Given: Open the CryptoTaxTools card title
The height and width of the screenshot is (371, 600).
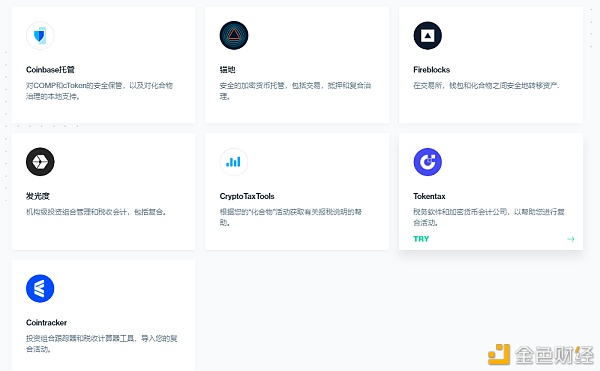Looking at the screenshot, I should coord(247,196).
